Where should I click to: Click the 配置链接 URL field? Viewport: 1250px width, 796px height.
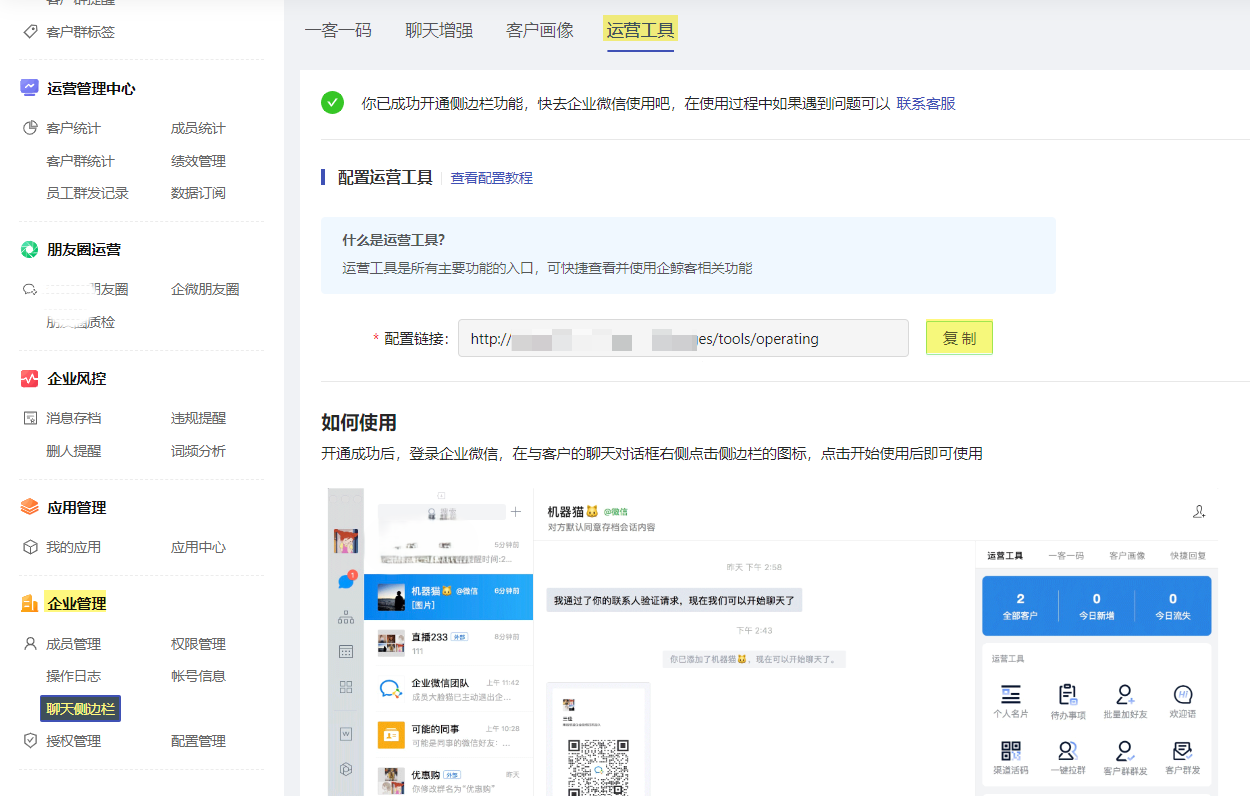pyautogui.click(x=683, y=338)
